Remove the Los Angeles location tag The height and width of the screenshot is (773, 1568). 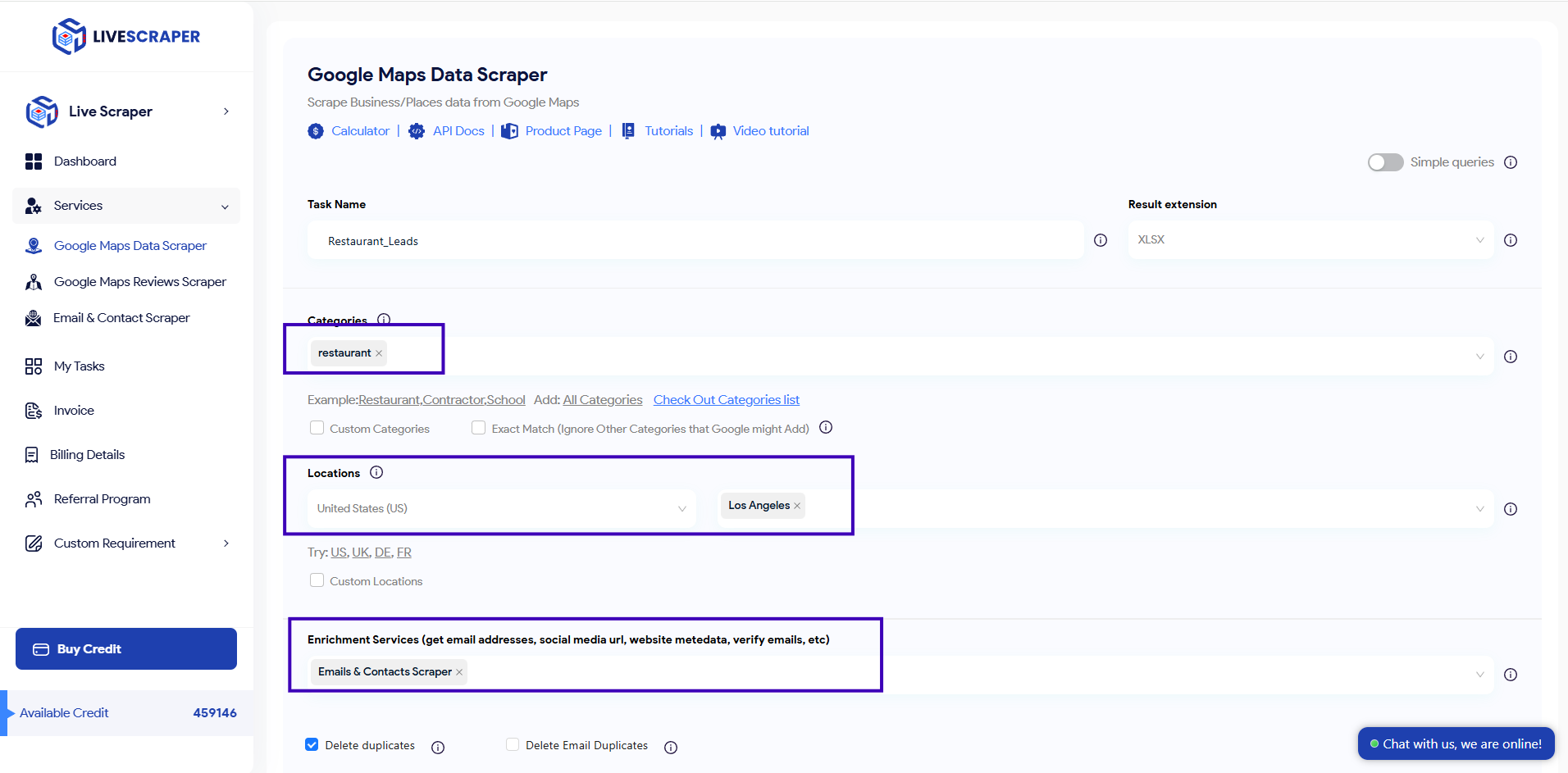click(797, 506)
